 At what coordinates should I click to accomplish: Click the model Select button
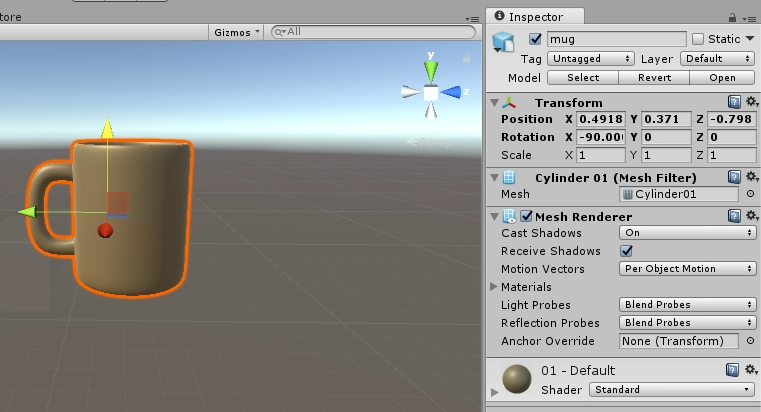(x=583, y=78)
